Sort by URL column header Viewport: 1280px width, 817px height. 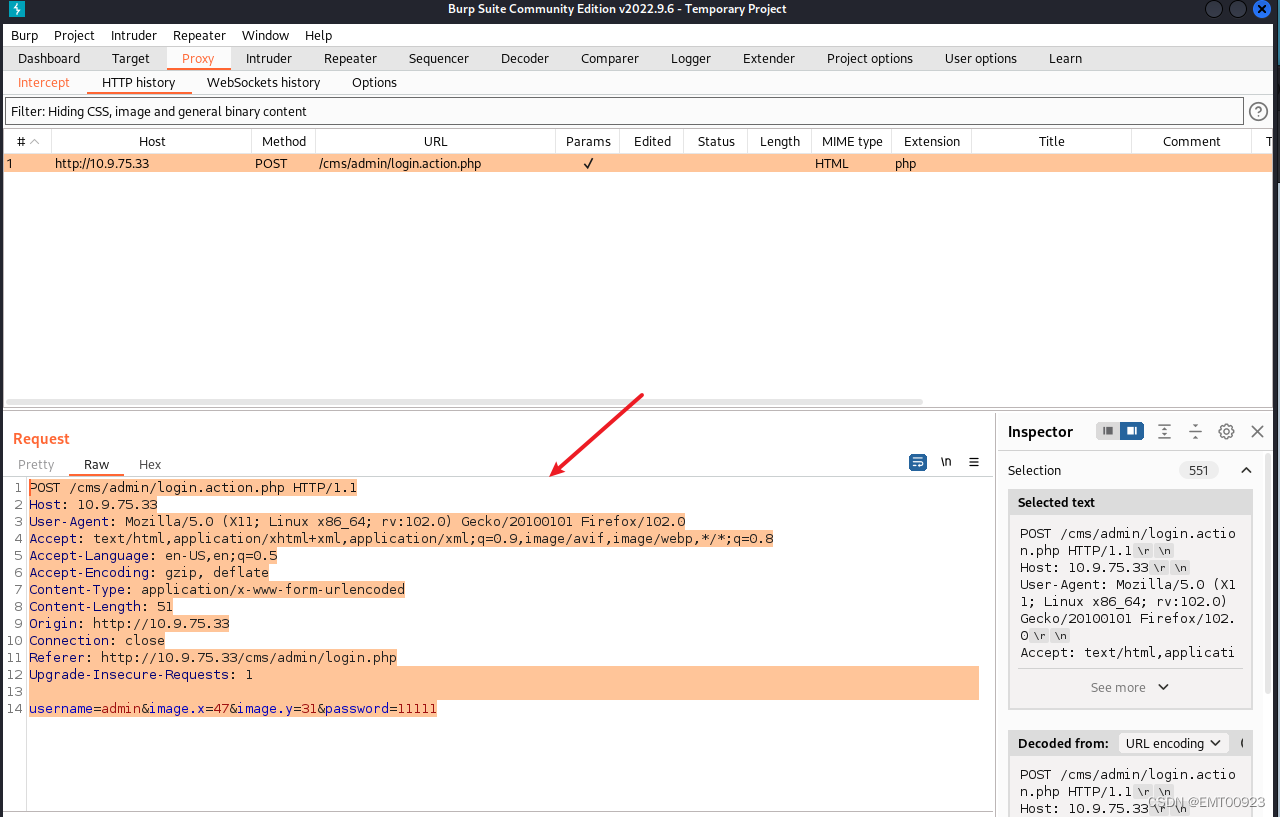point(435,141)
